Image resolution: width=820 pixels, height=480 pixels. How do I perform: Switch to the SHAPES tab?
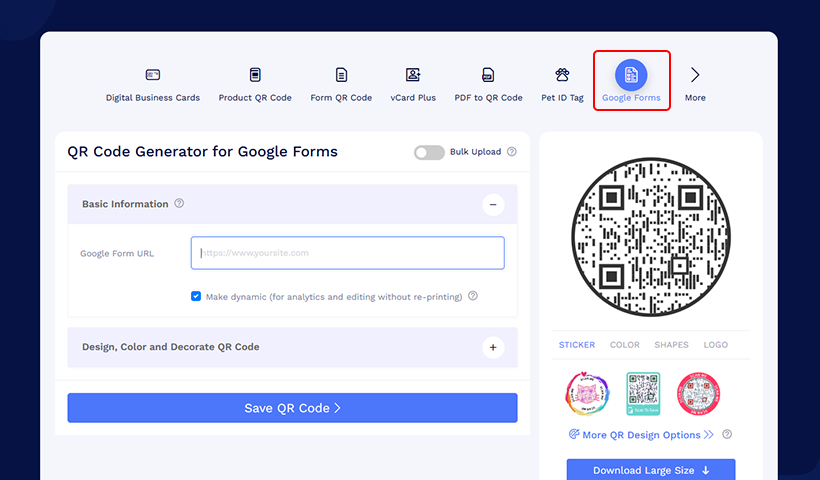click(671, 345)
